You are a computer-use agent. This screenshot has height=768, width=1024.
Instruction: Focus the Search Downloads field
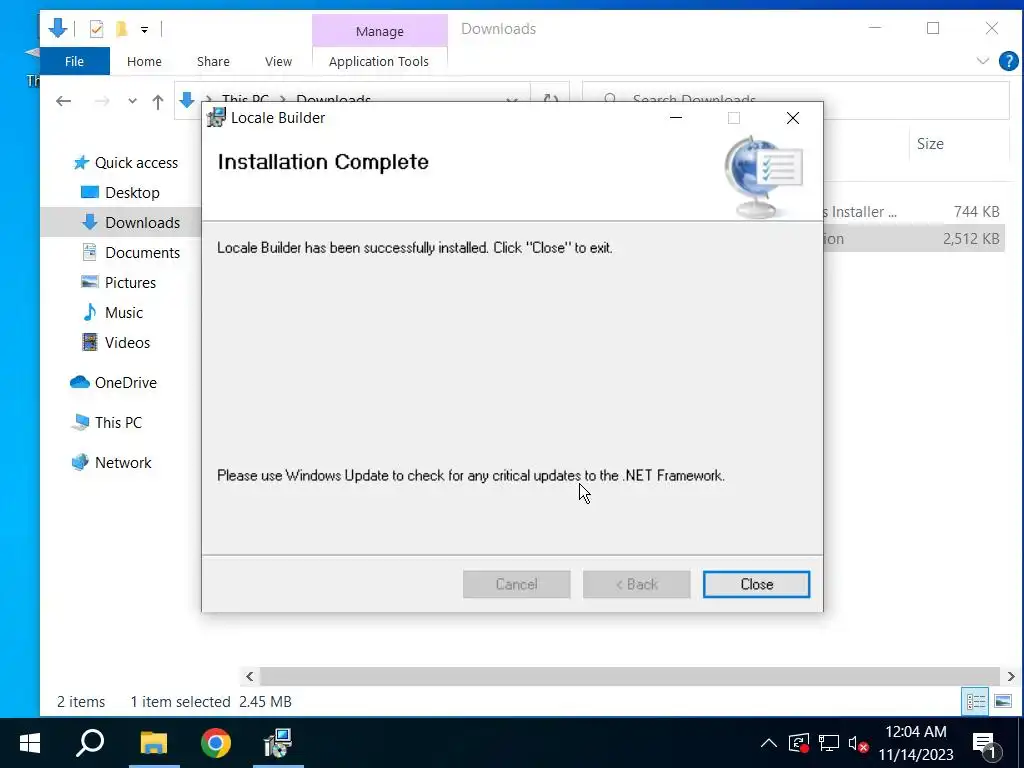(x=795, y=99)
